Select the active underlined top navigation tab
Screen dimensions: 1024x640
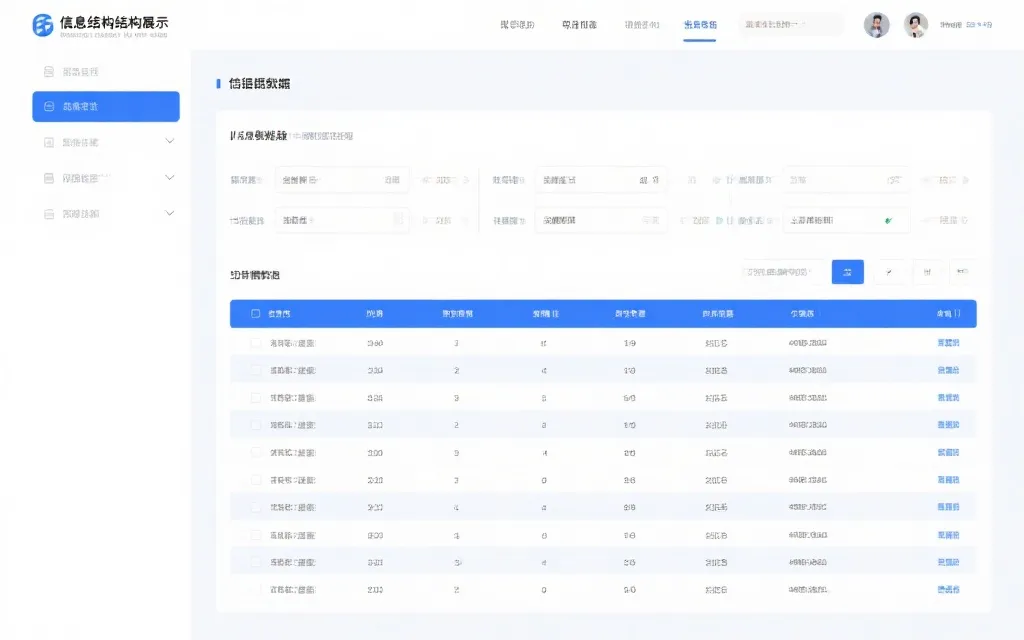click(699, 25)
